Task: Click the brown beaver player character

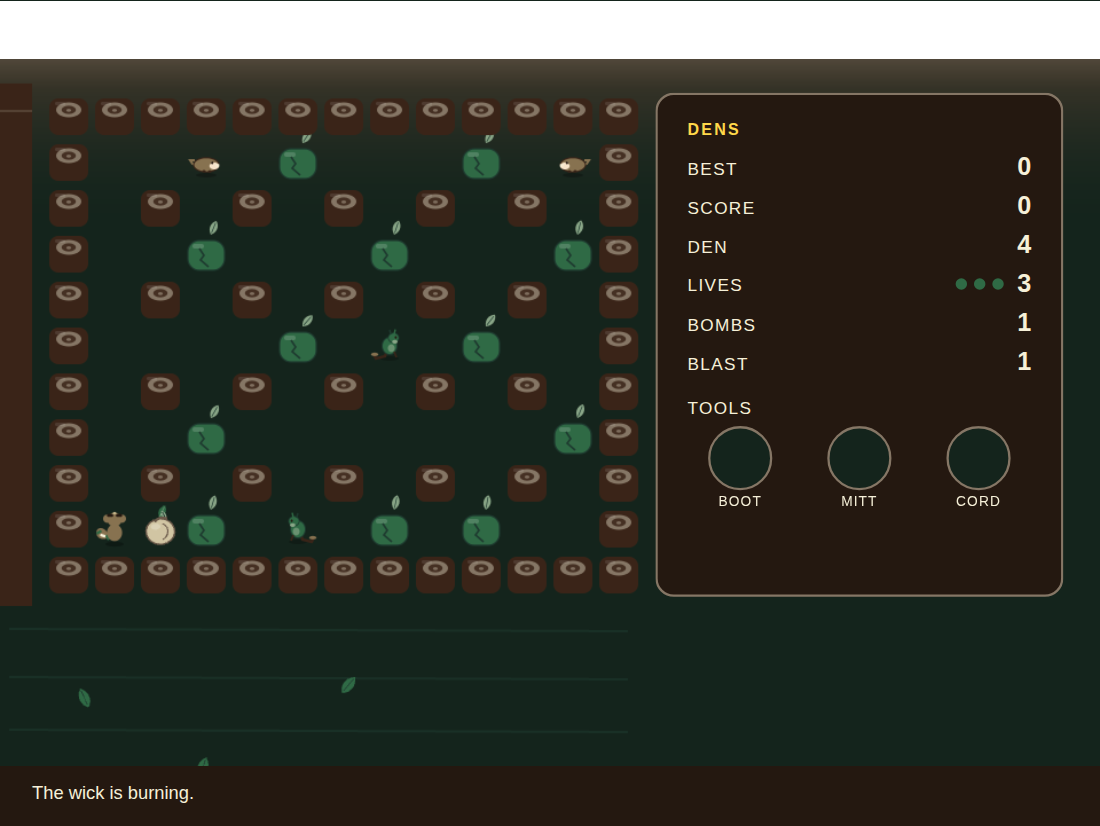Action: coord(112,528)
